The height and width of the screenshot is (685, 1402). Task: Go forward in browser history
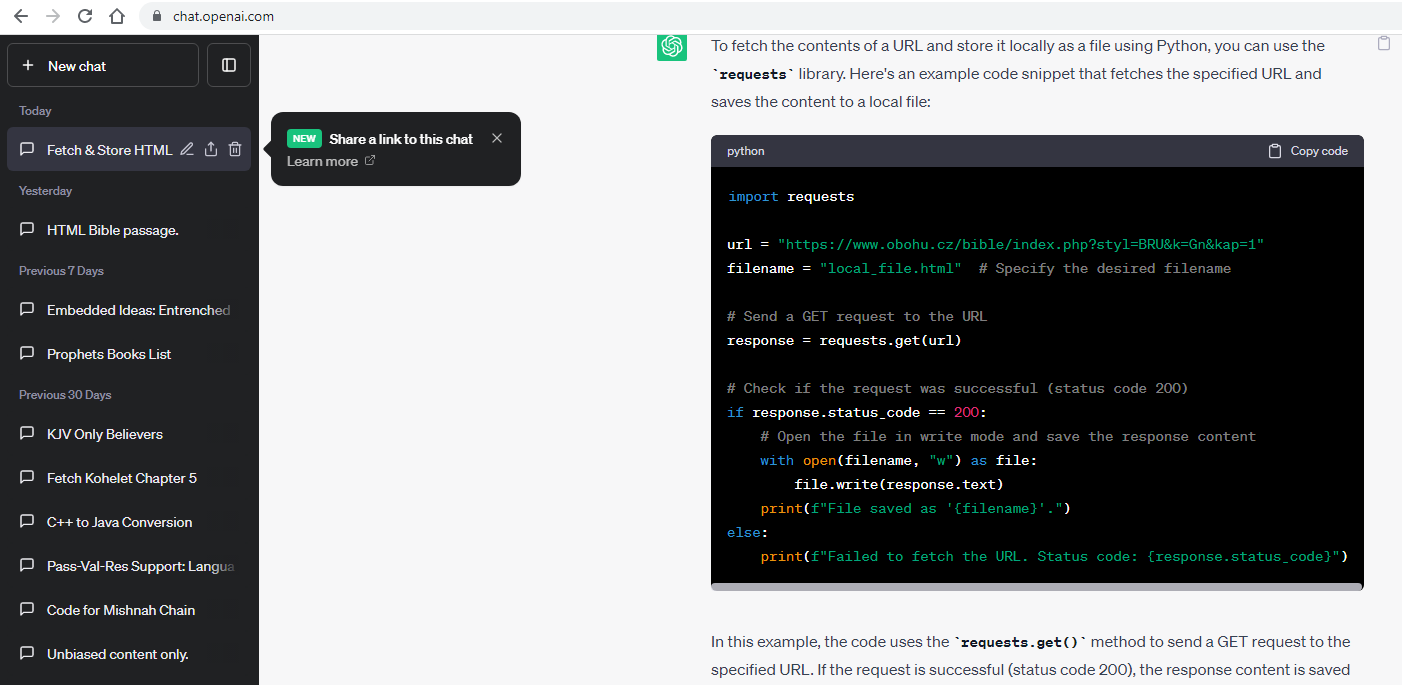53,16
